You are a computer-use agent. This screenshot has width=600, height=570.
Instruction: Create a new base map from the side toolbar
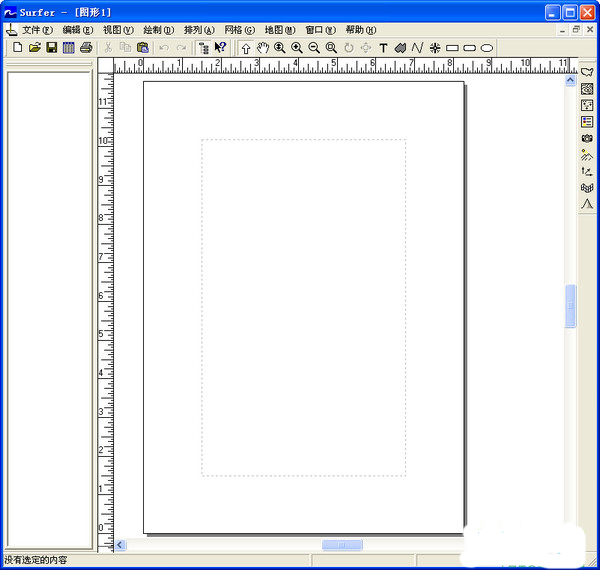587,72
